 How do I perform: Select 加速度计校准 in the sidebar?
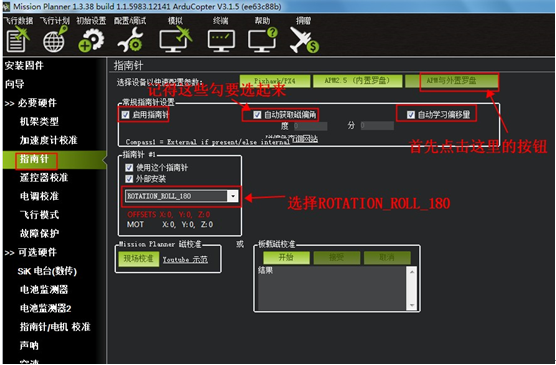48,140
